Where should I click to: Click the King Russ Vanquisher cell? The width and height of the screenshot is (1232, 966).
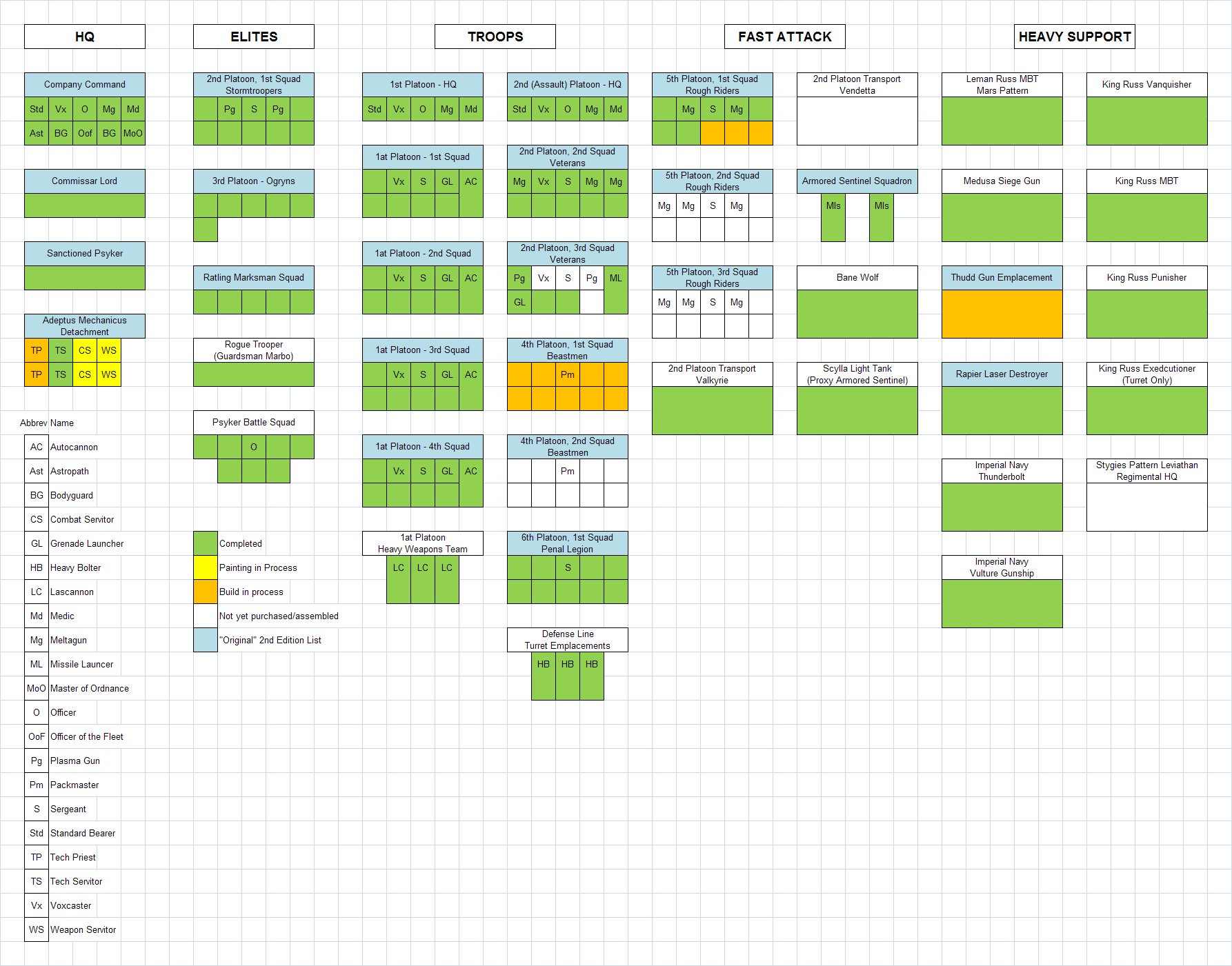point(1147,85)
